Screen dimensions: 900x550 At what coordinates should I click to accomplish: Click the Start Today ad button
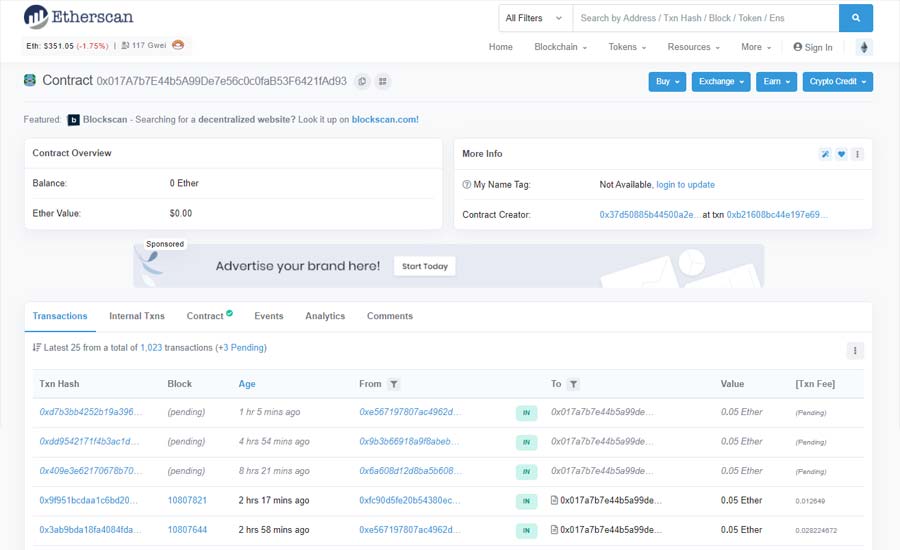pos(425,266)
